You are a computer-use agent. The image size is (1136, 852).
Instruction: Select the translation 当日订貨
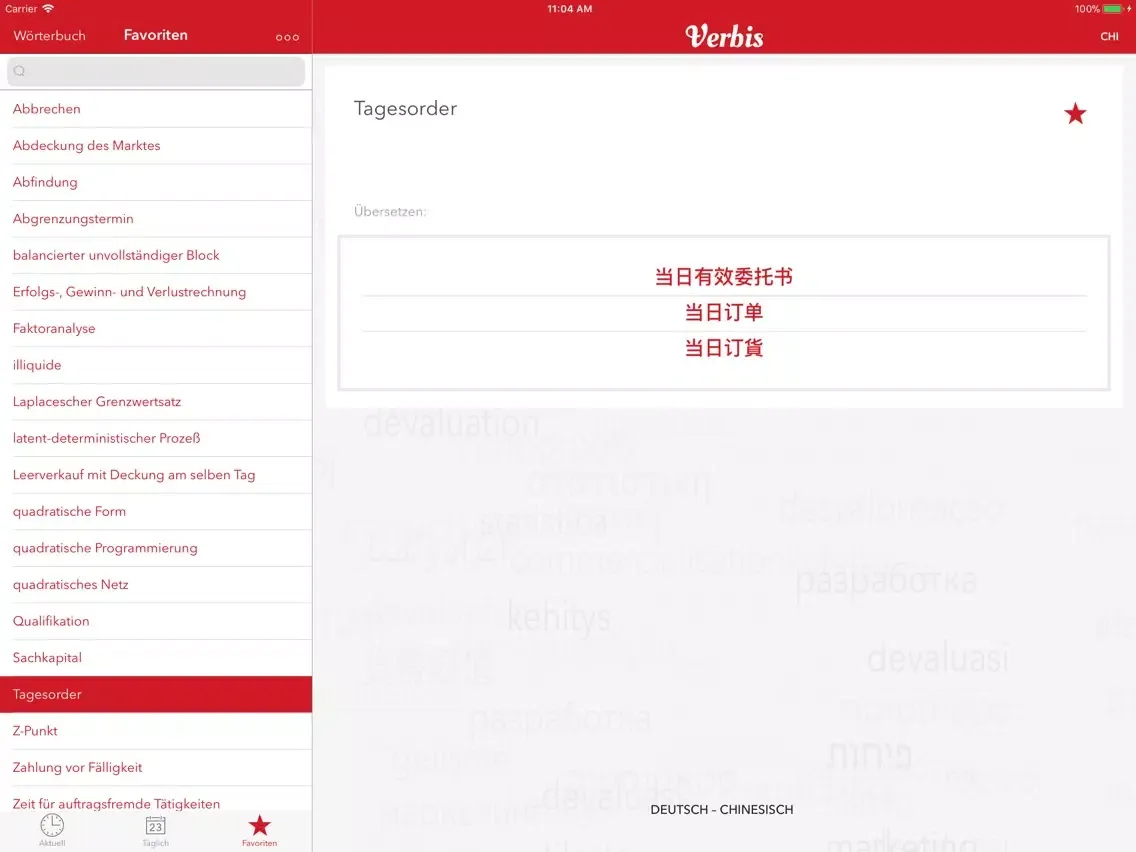724,348
